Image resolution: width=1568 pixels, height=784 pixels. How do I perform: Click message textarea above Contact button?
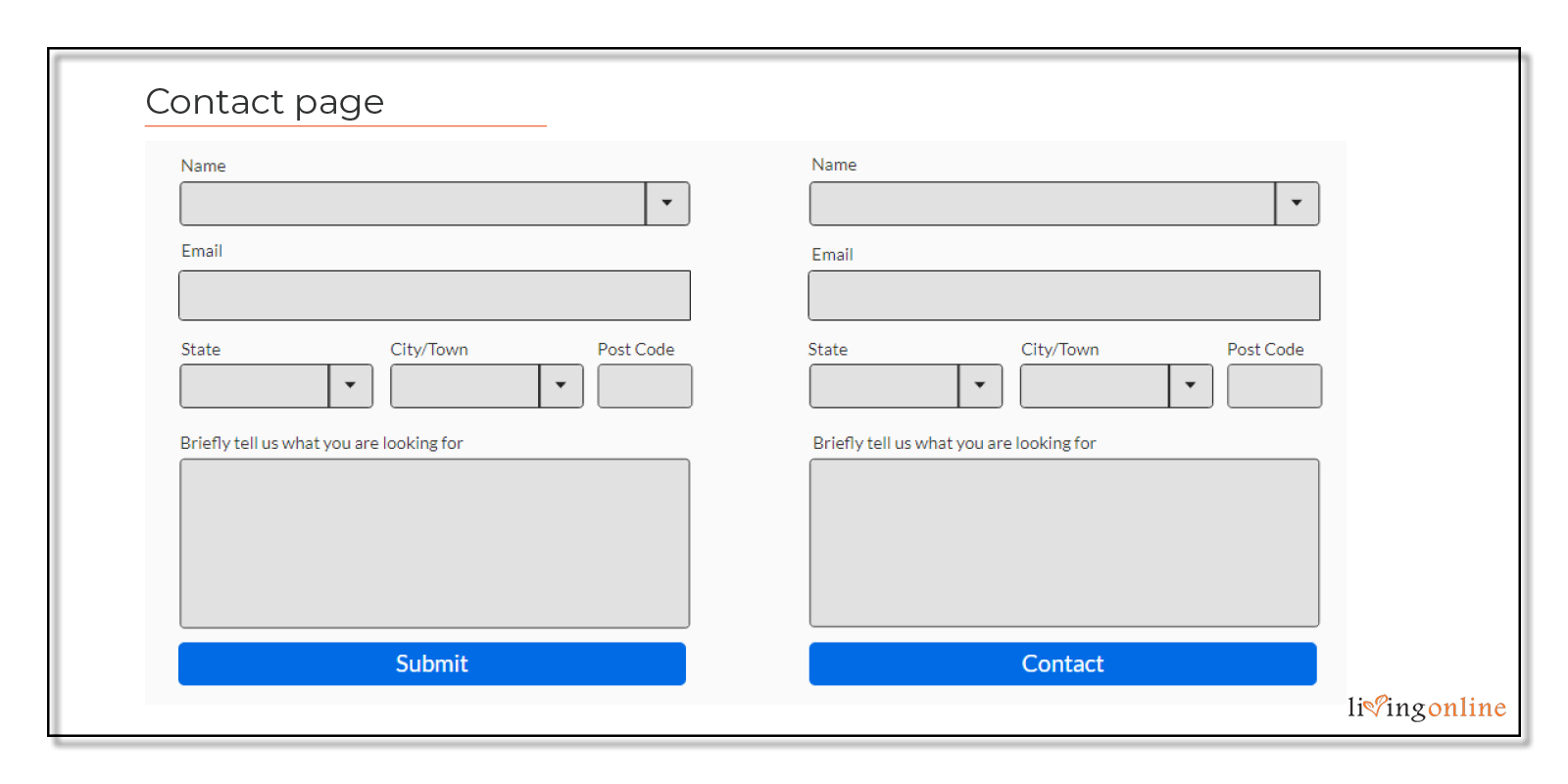1064,543
